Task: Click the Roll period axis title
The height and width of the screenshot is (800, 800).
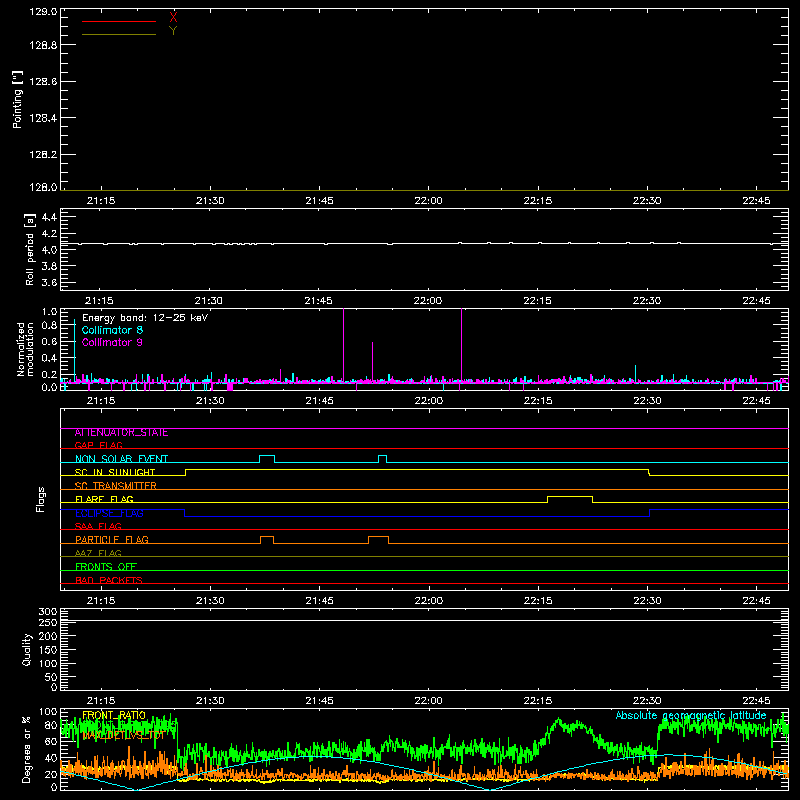Action: point(30,250)
